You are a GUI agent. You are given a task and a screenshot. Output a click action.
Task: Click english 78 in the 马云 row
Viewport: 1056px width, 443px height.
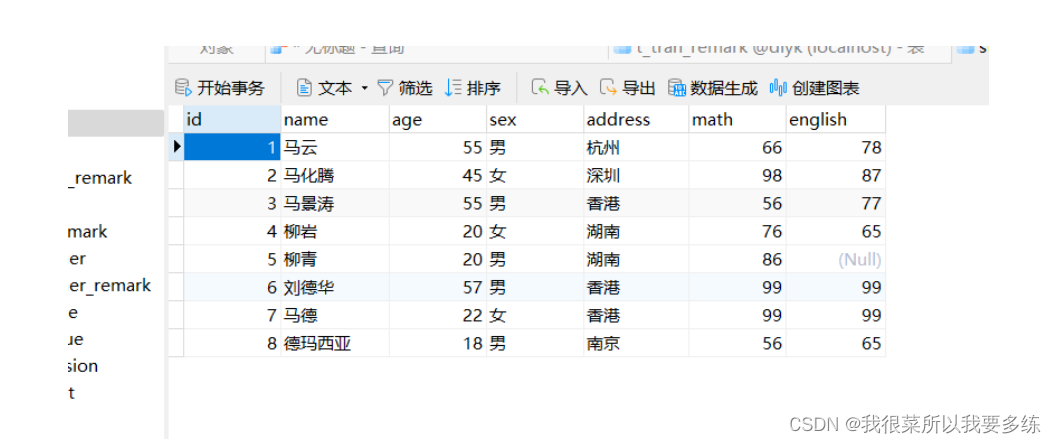point(836,147)
